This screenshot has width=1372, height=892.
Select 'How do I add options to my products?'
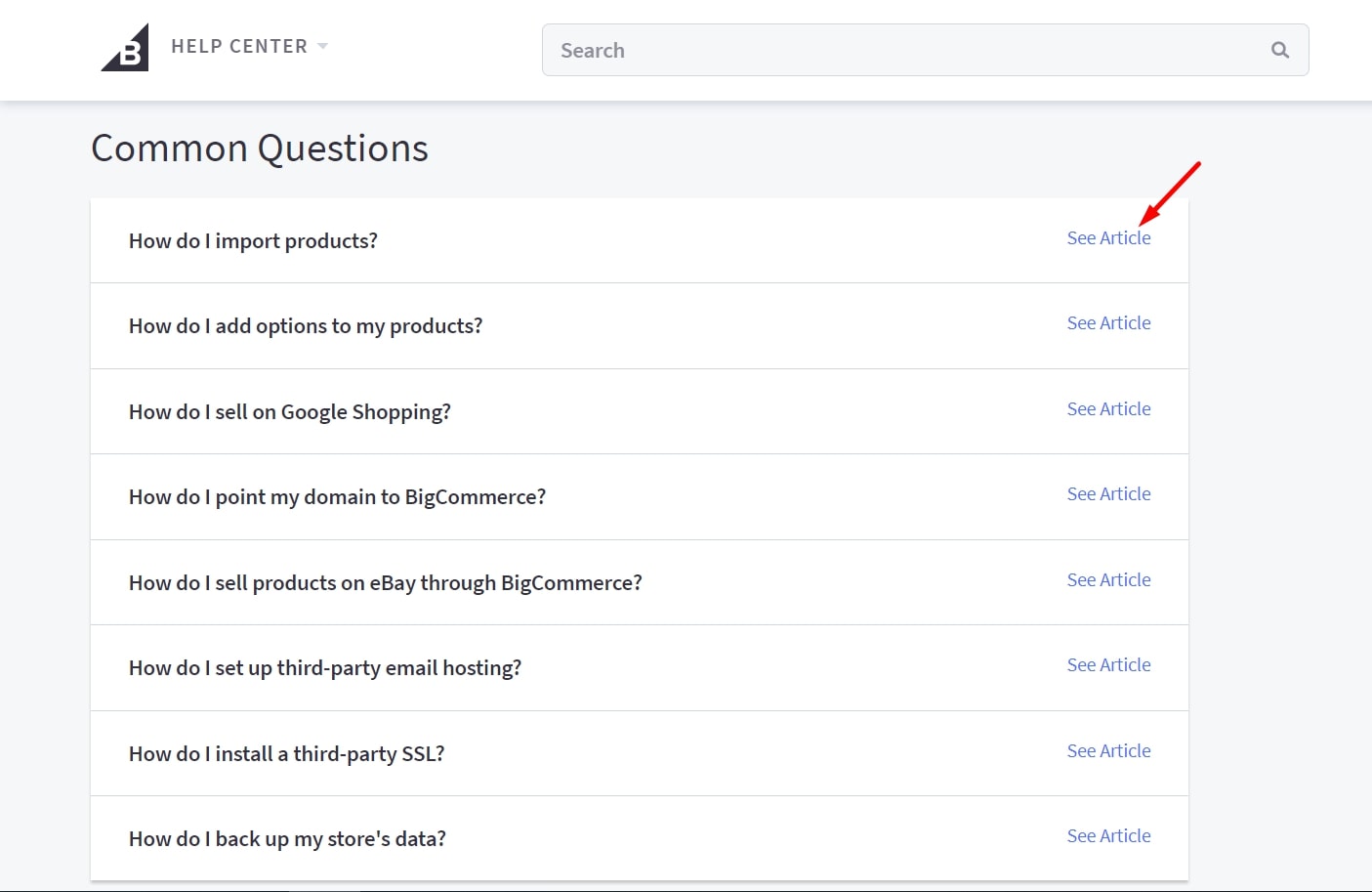(x=306, y=326)
